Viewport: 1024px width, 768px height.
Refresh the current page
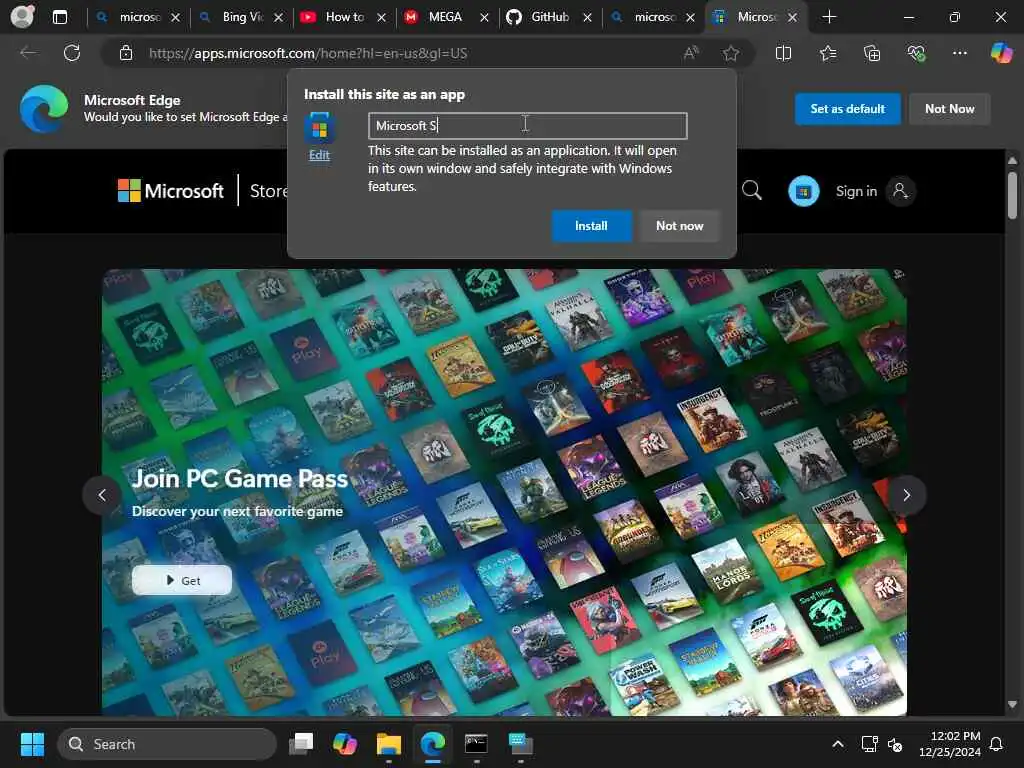[72, 53]
